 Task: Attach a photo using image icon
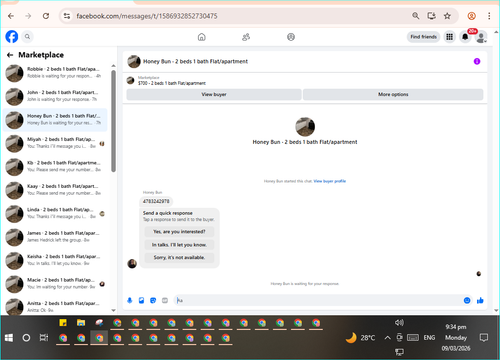141,300
